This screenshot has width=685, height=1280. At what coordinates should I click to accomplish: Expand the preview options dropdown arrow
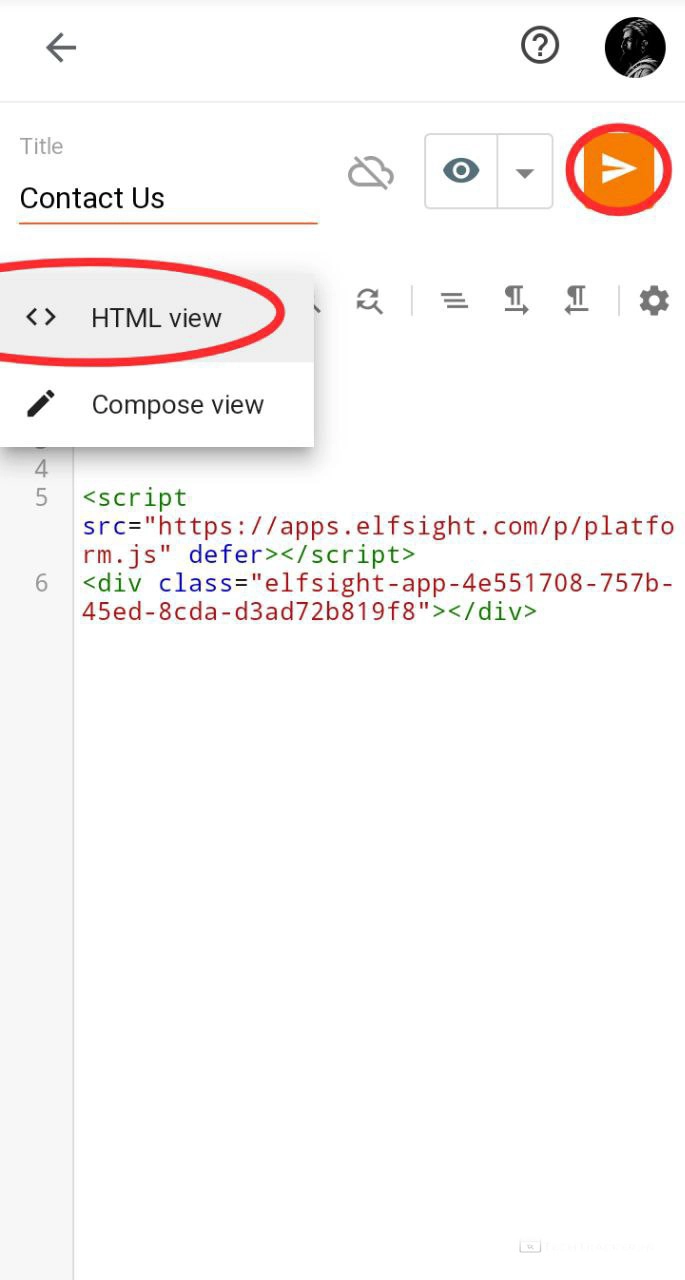pyautogui.click(x=524, y=172)
